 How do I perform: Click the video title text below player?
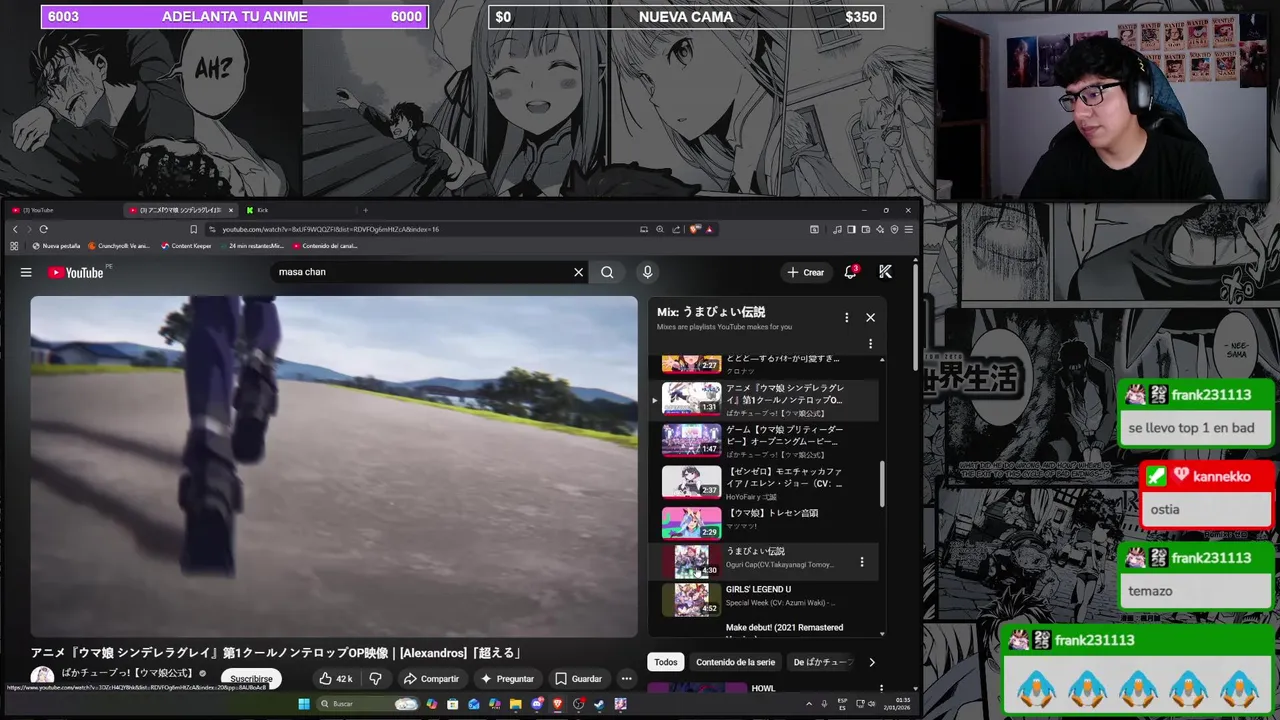click(277, 653)
